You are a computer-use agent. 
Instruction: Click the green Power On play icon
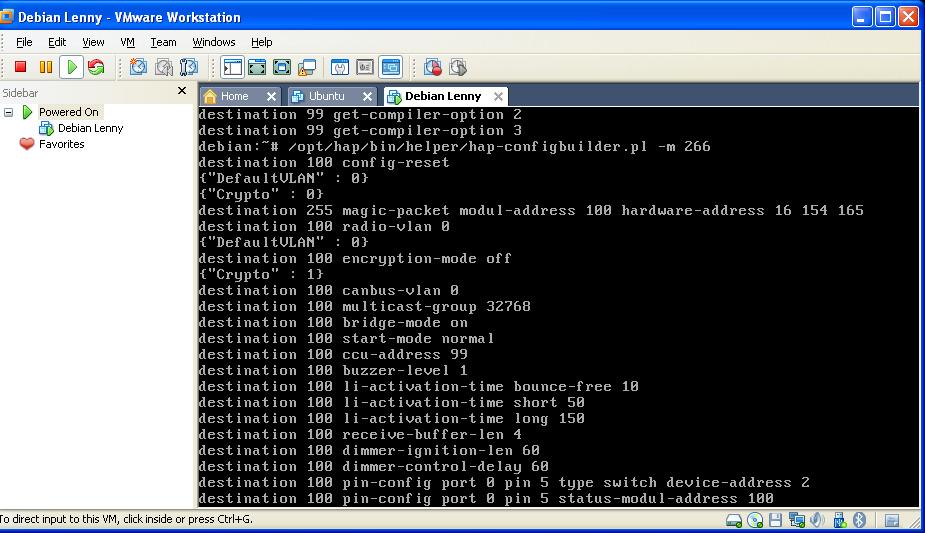click(71, 67)
